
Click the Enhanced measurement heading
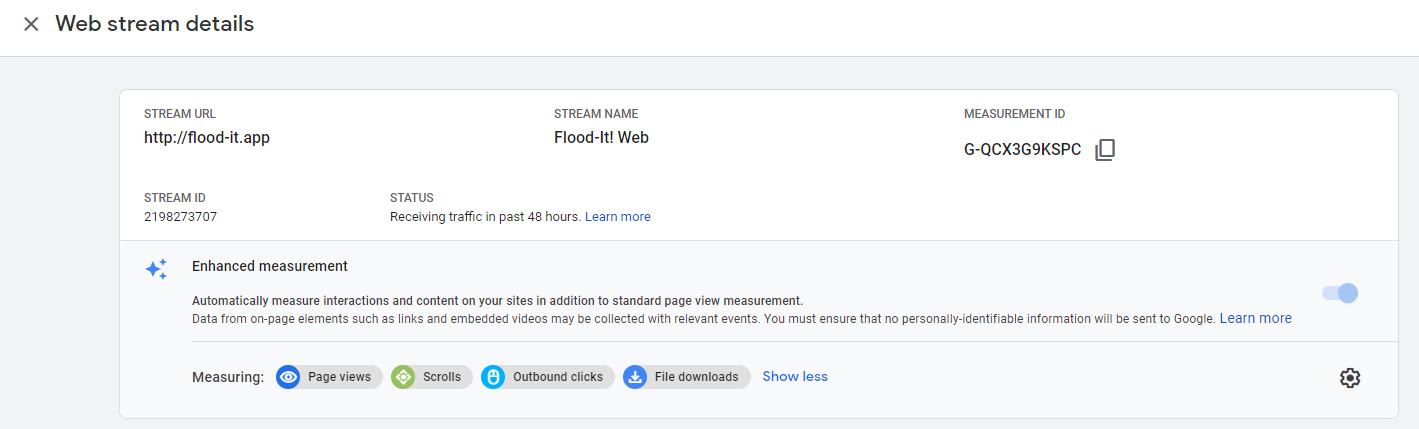[270, 266]
